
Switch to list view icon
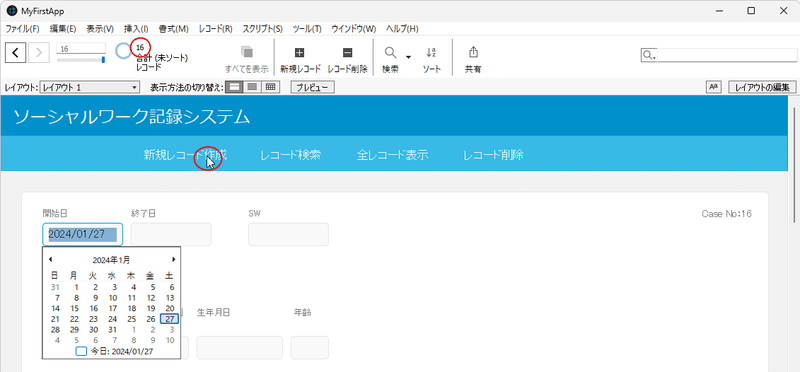click(252, 87)
